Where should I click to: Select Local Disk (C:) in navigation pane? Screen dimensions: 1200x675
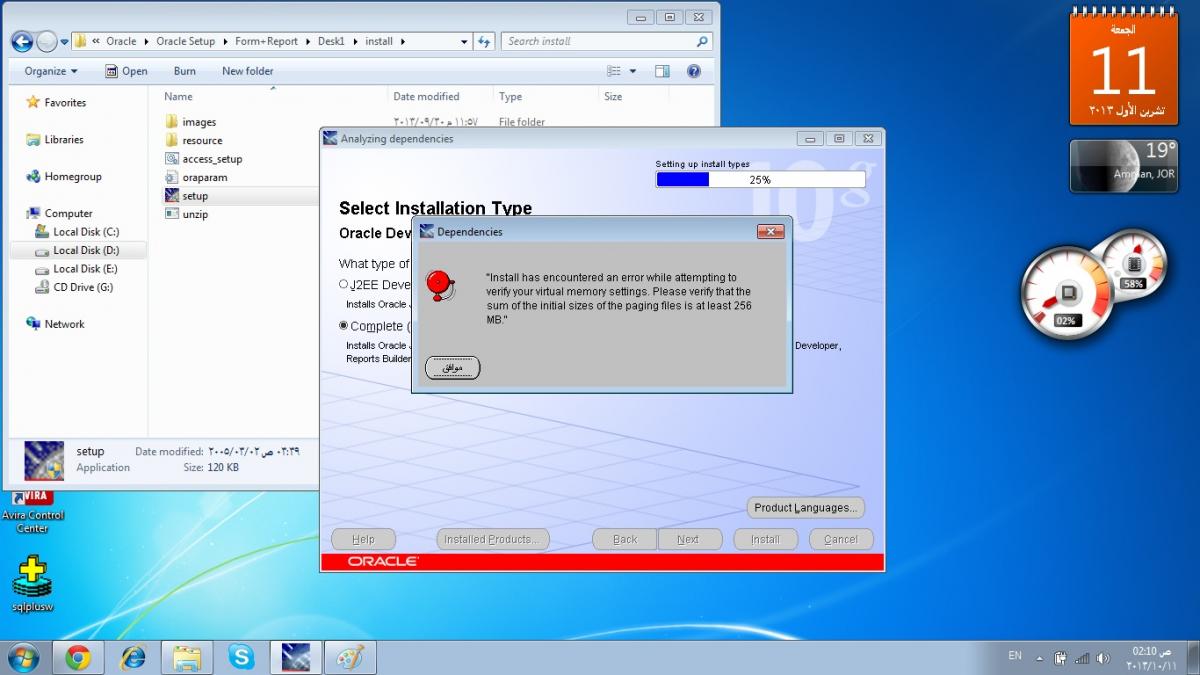point(85,232)
